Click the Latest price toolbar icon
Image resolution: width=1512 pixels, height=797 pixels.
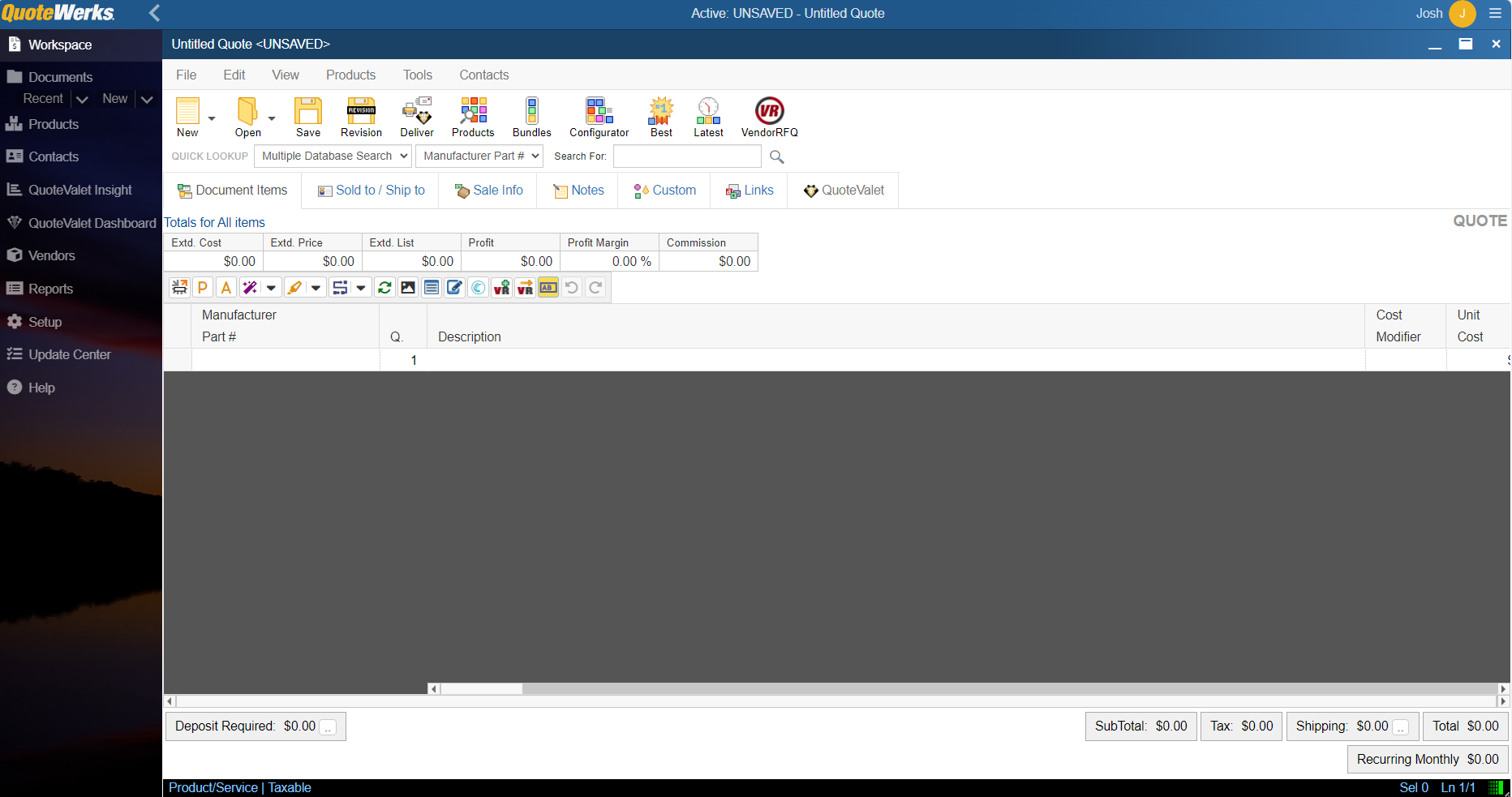pos(708,117)
